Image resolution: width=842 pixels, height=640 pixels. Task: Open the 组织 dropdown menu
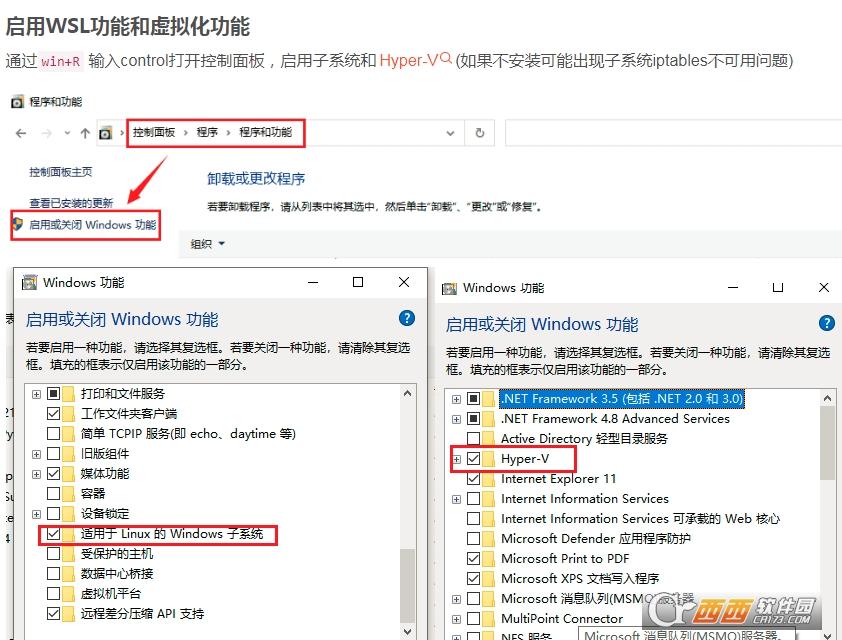pos(207,244)
